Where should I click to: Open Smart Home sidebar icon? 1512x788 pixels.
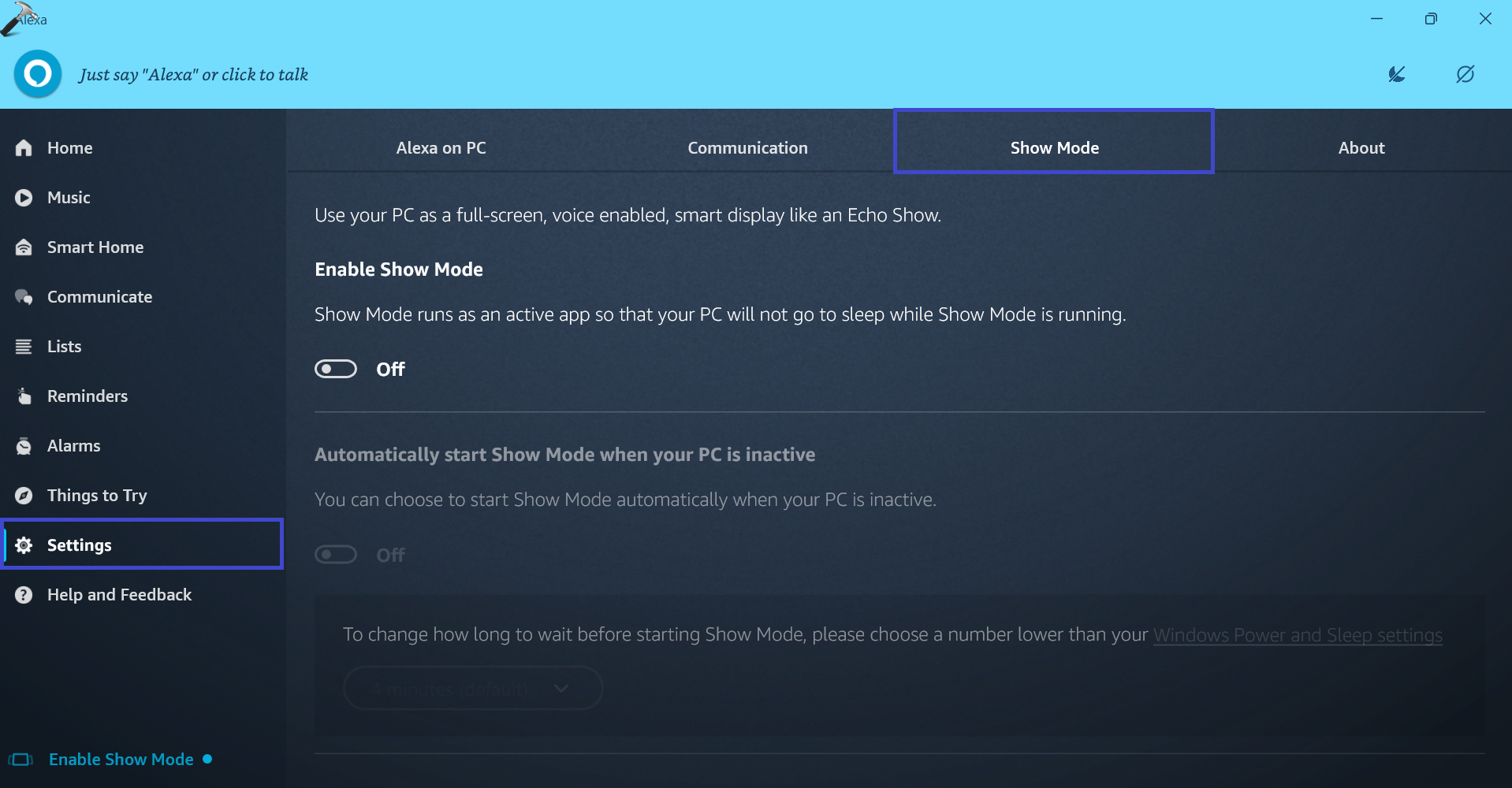point(24,247)
